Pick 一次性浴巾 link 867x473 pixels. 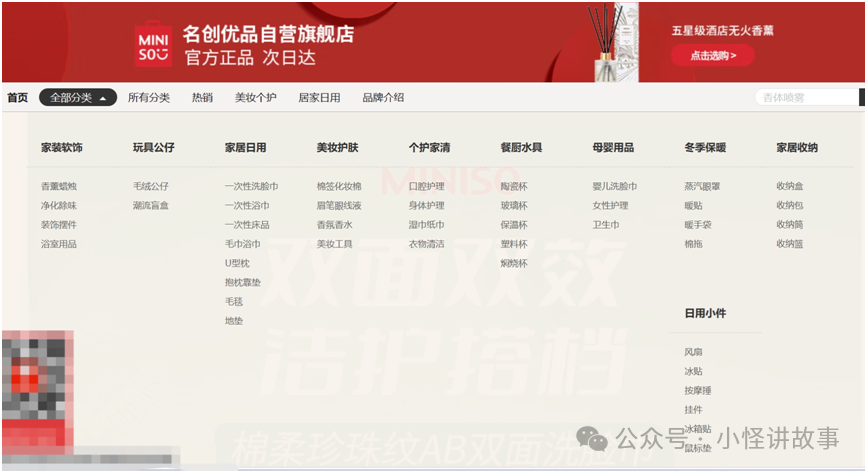pyautogui.click(x=247, y=205)
